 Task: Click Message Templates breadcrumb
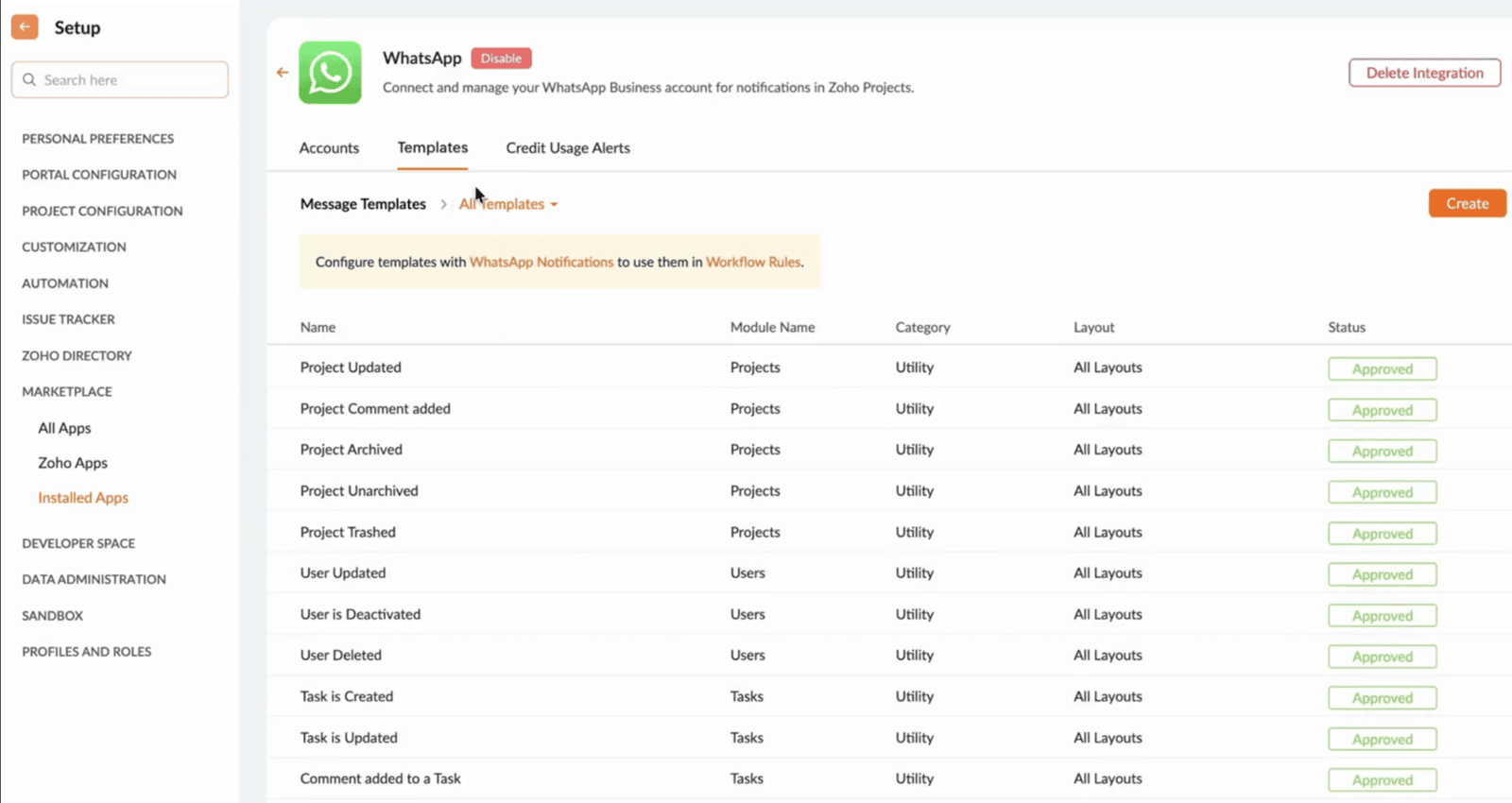(363, 204)
